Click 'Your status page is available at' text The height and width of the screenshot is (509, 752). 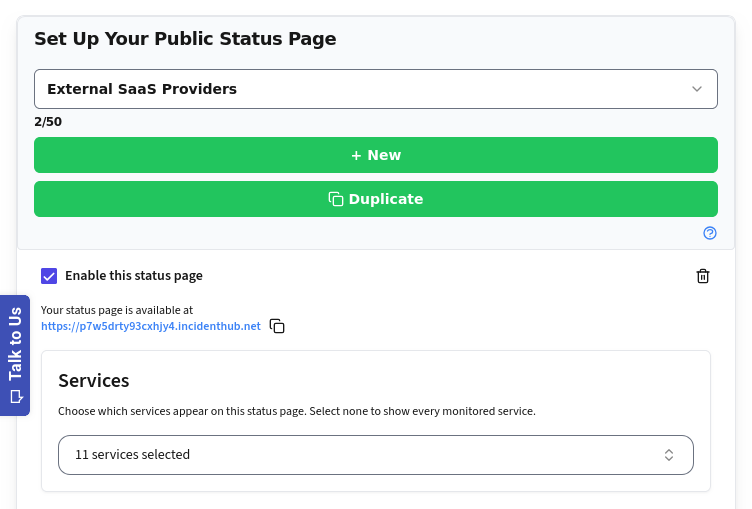117,310
